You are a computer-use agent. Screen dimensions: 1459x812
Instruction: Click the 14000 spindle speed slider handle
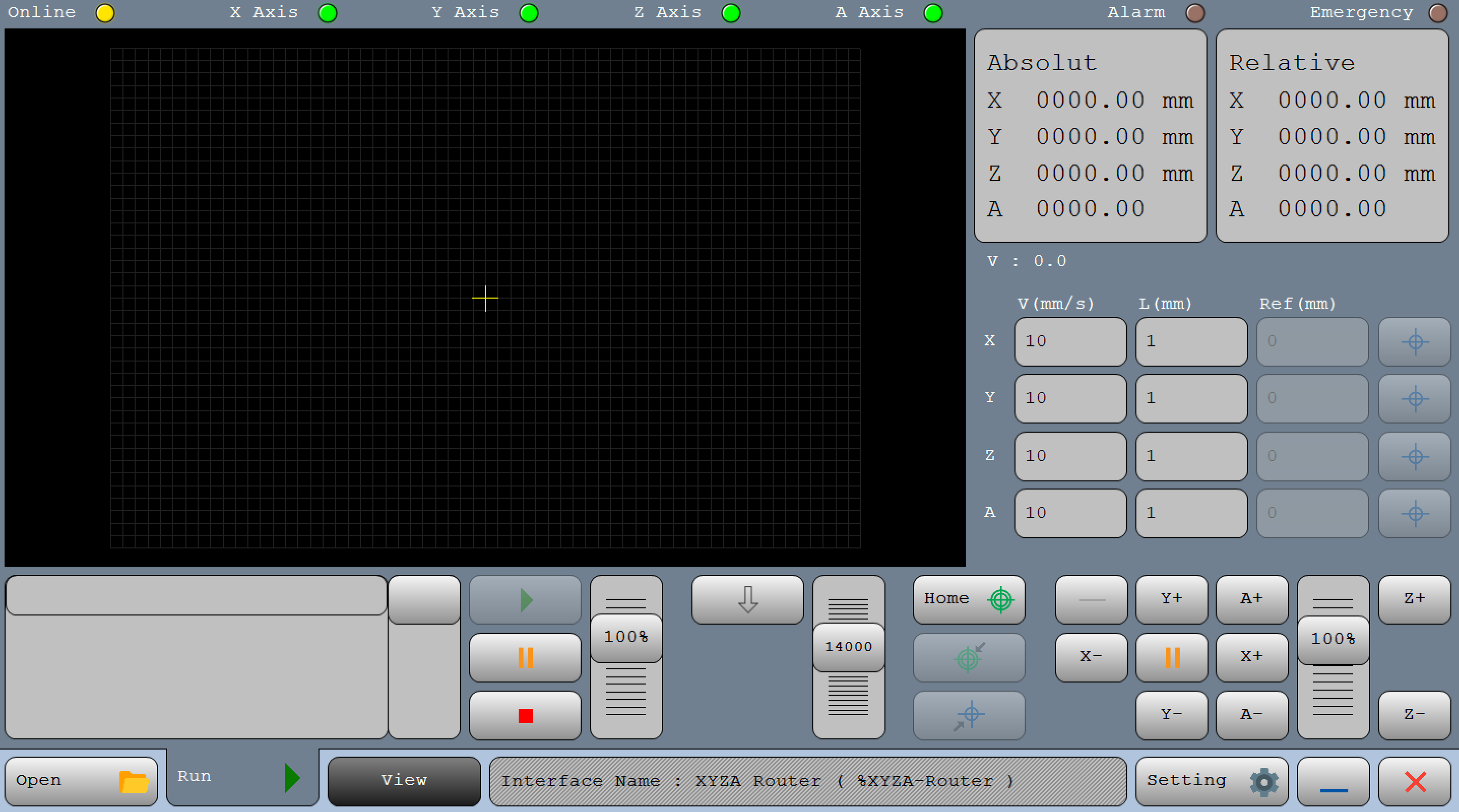(848, 646)
